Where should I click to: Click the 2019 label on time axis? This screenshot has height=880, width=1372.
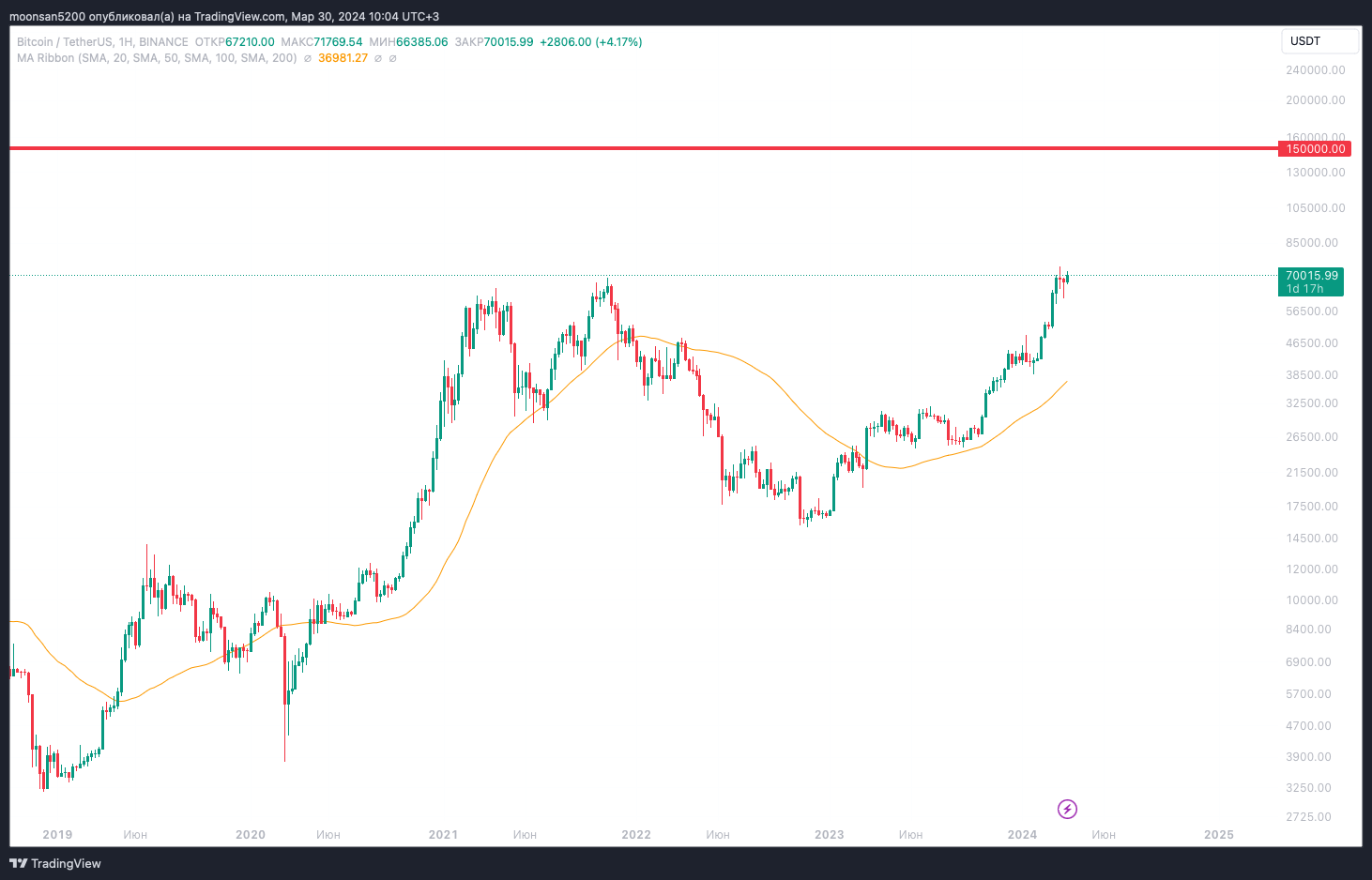[x=57, y=834]
